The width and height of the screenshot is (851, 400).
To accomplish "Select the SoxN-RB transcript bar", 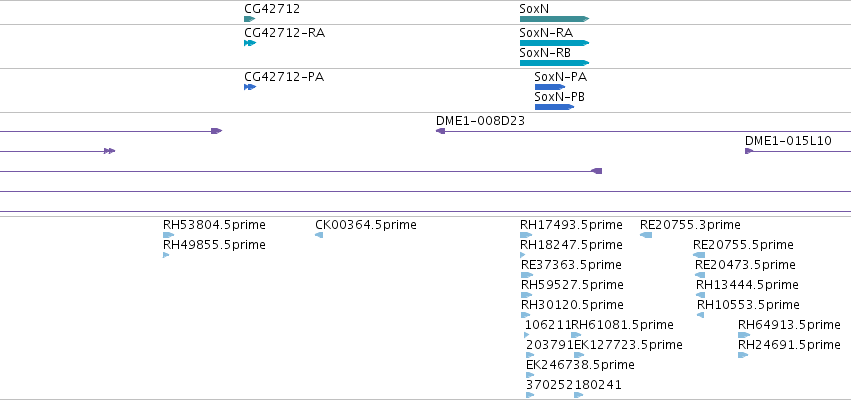I will coord(554,63).
